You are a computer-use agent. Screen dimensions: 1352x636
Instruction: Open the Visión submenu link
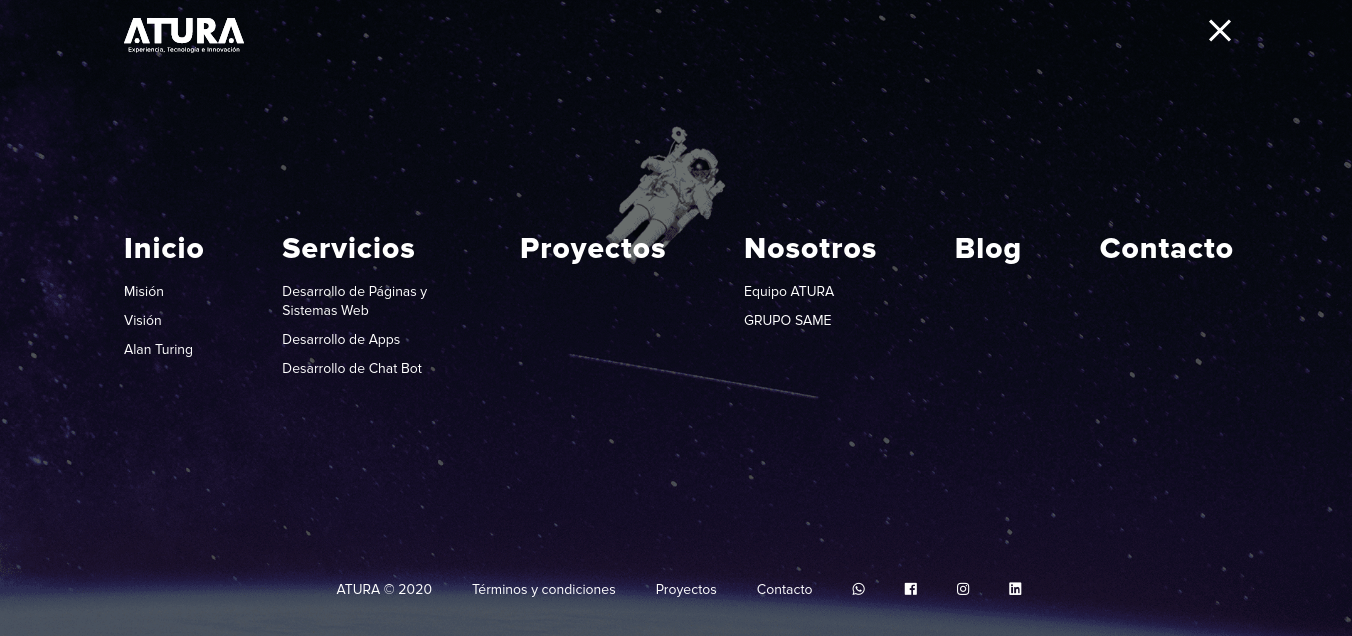point(143,320)
